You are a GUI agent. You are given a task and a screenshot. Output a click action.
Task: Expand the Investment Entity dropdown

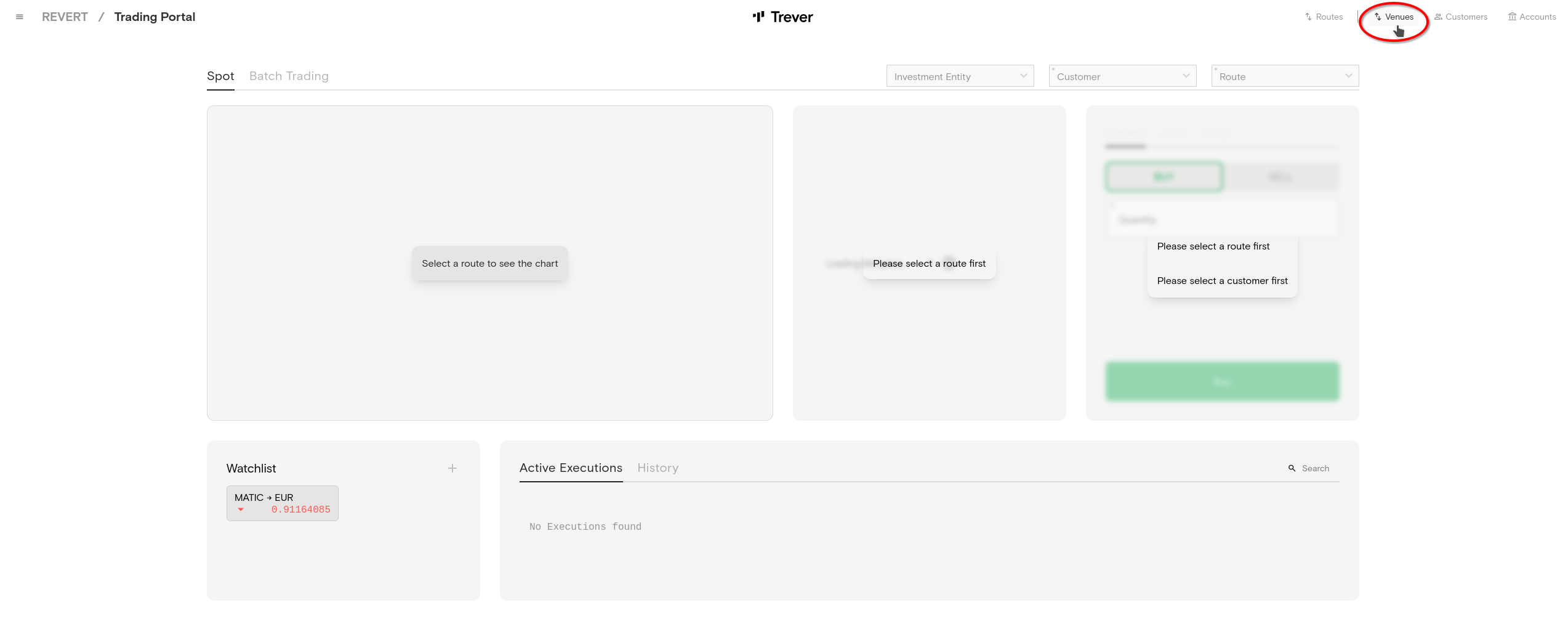(960, 76)
